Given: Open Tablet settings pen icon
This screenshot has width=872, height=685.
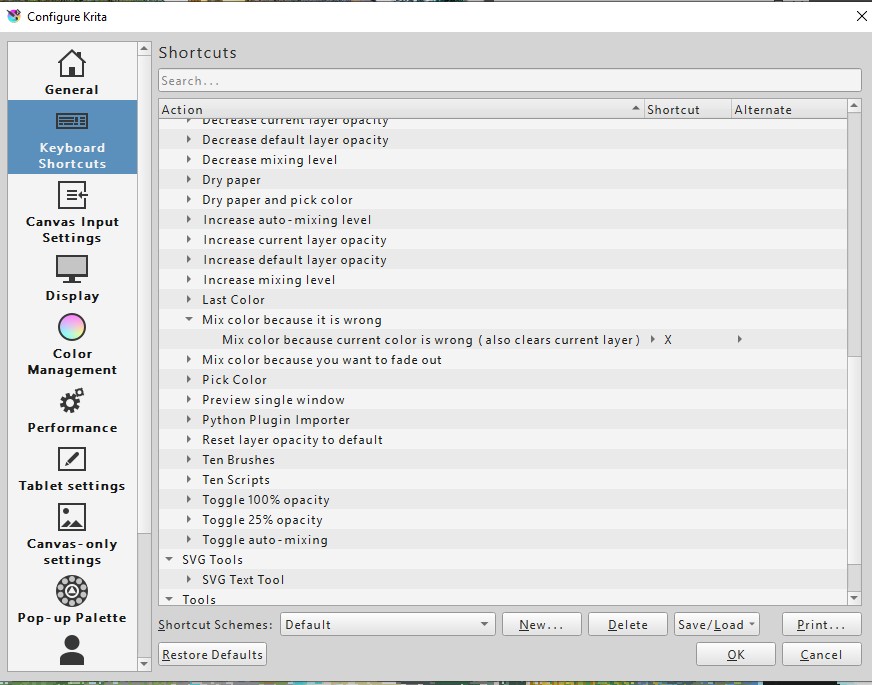Looking at the screenshot, I should pyautogui.click(x=72, y=459).
